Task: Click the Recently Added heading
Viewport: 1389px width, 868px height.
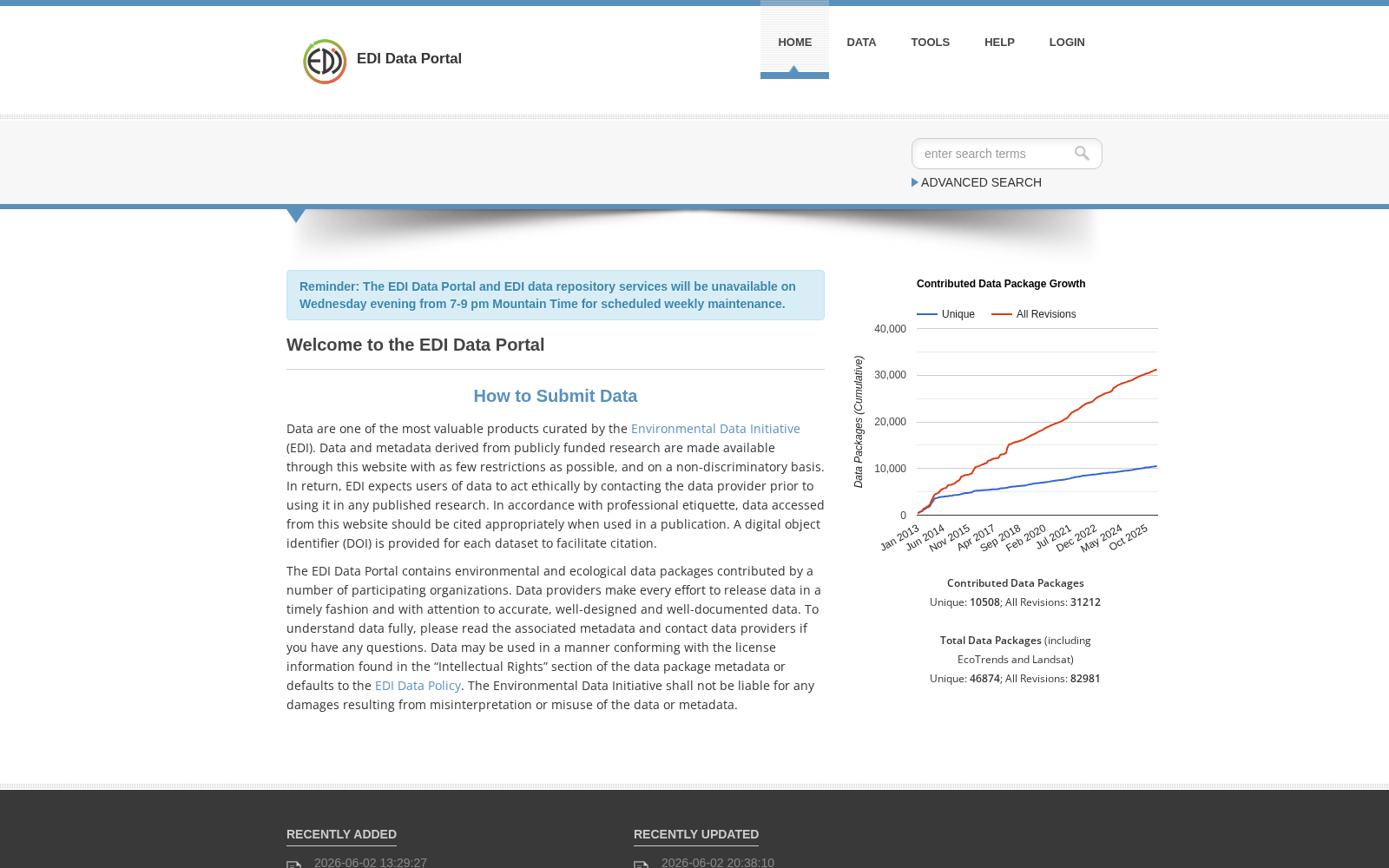Action: 341,834
